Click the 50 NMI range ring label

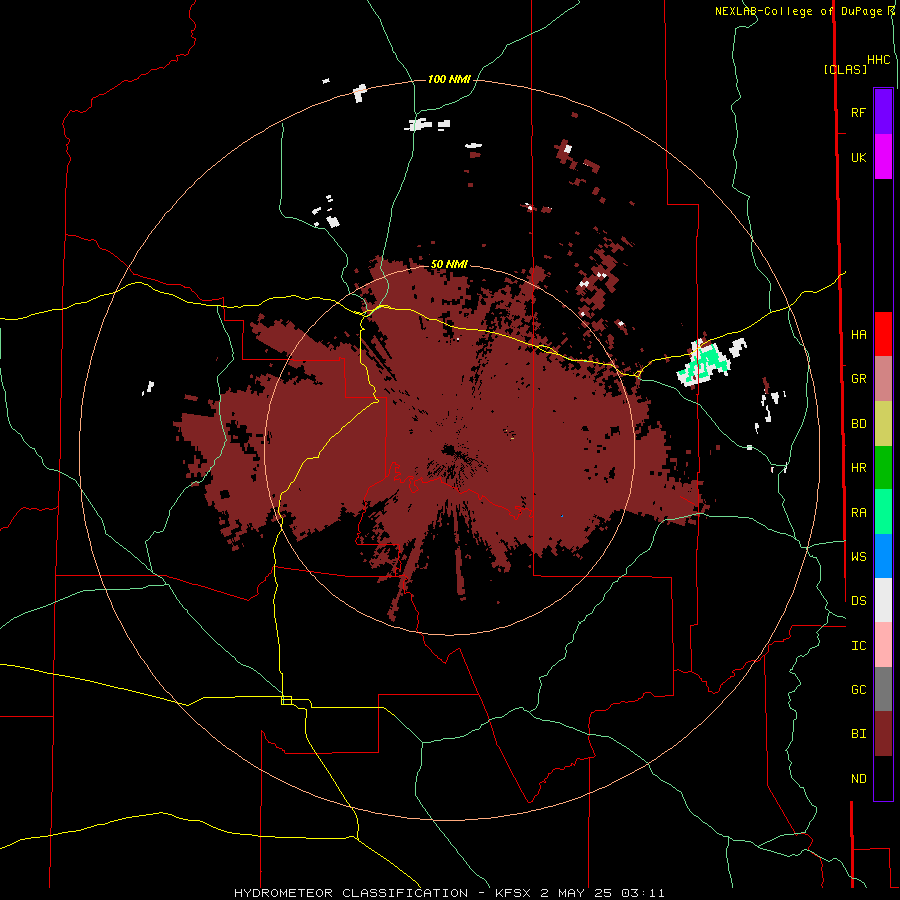449,264
